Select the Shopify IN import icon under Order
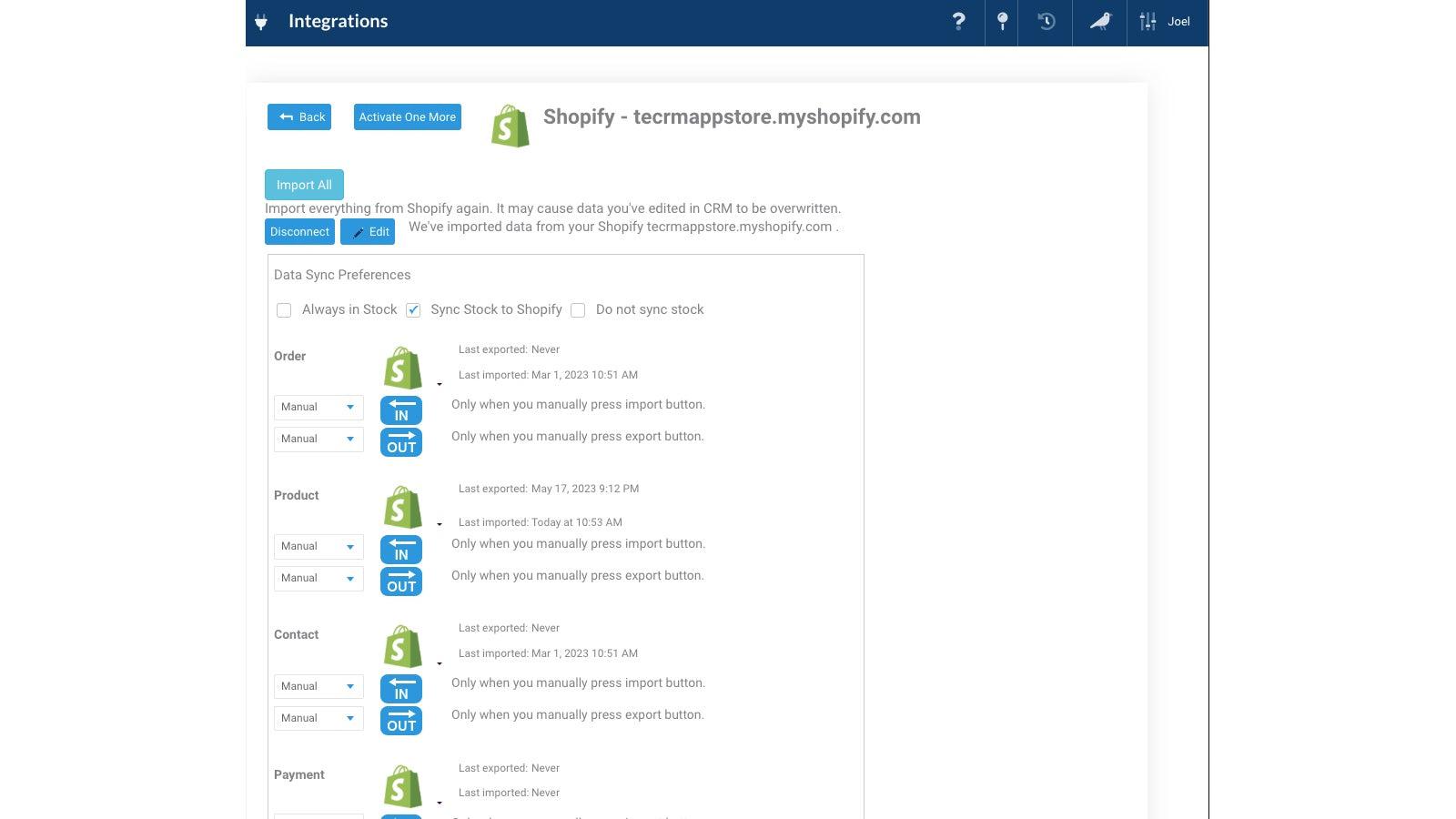This screenshot has height=819, width=1456. [400, 409]
